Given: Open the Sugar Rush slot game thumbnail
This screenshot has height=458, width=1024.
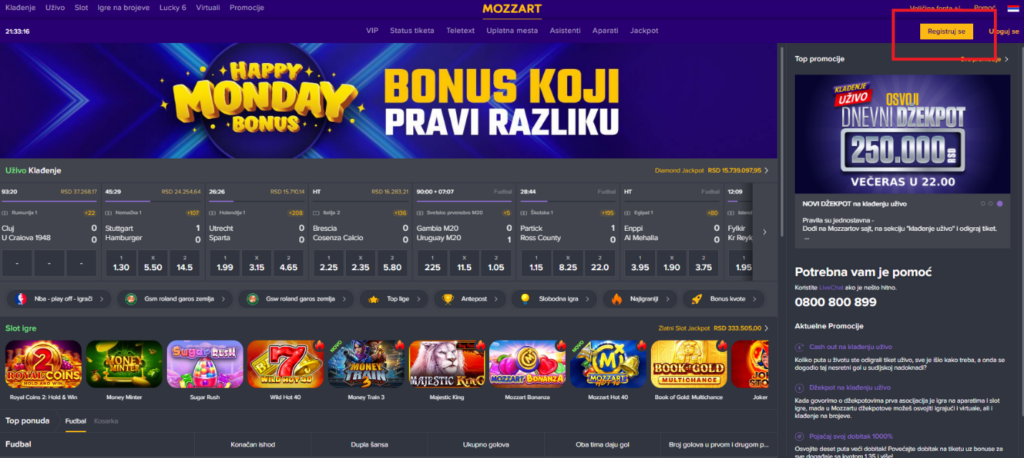Looking at the screenshot, I should [205, 365].
